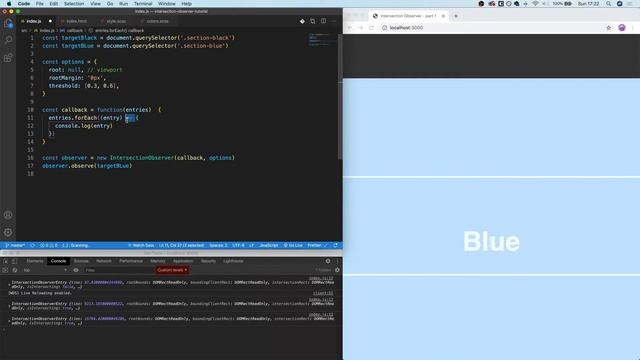Click the notifications bell in status bar
This screenshot has height=360, width=640.
pyautogui.click(x=336, y=245)
